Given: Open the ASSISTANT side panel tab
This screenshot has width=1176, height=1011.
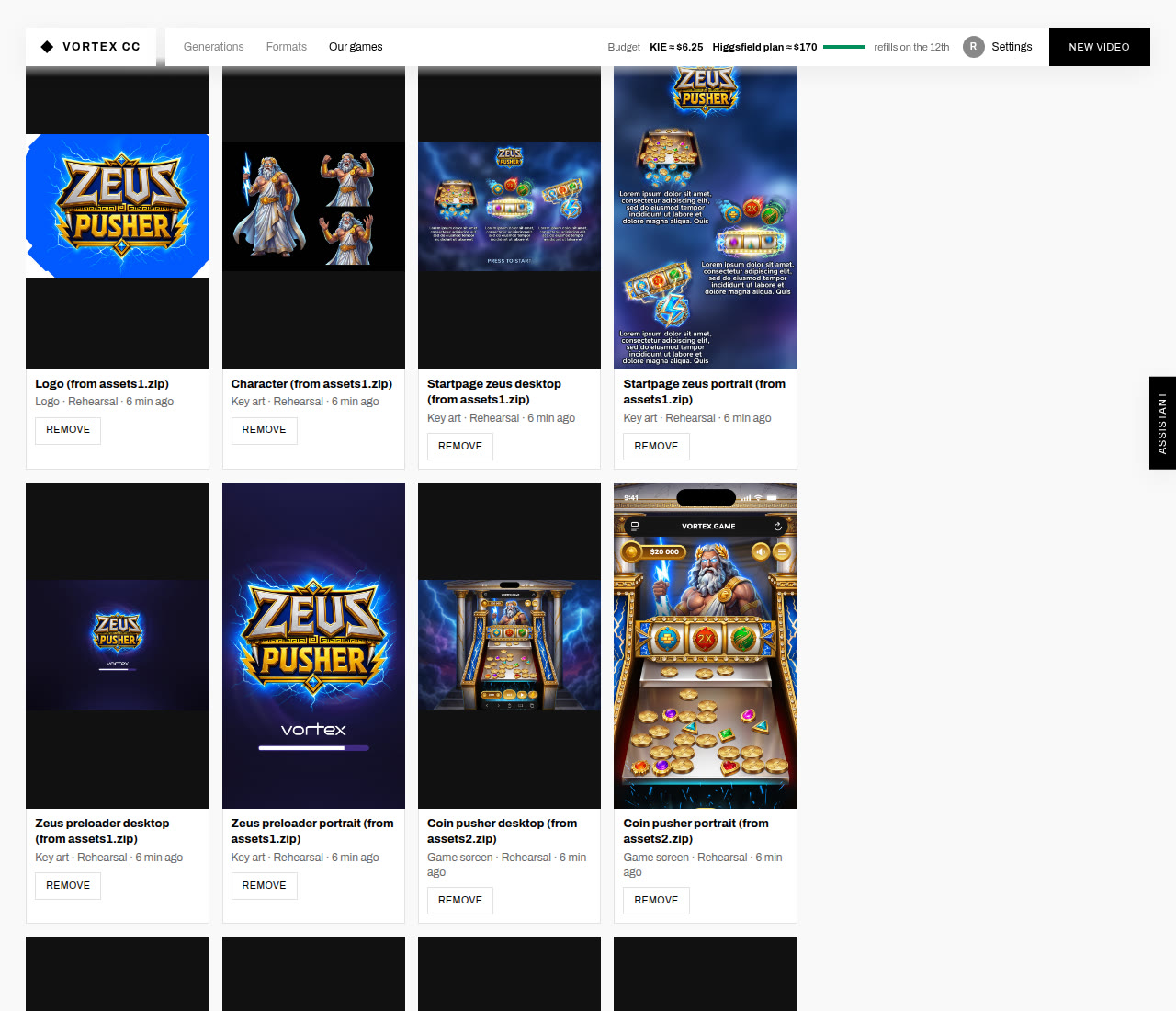Looking at the screenshot, I should [1162, 423].
